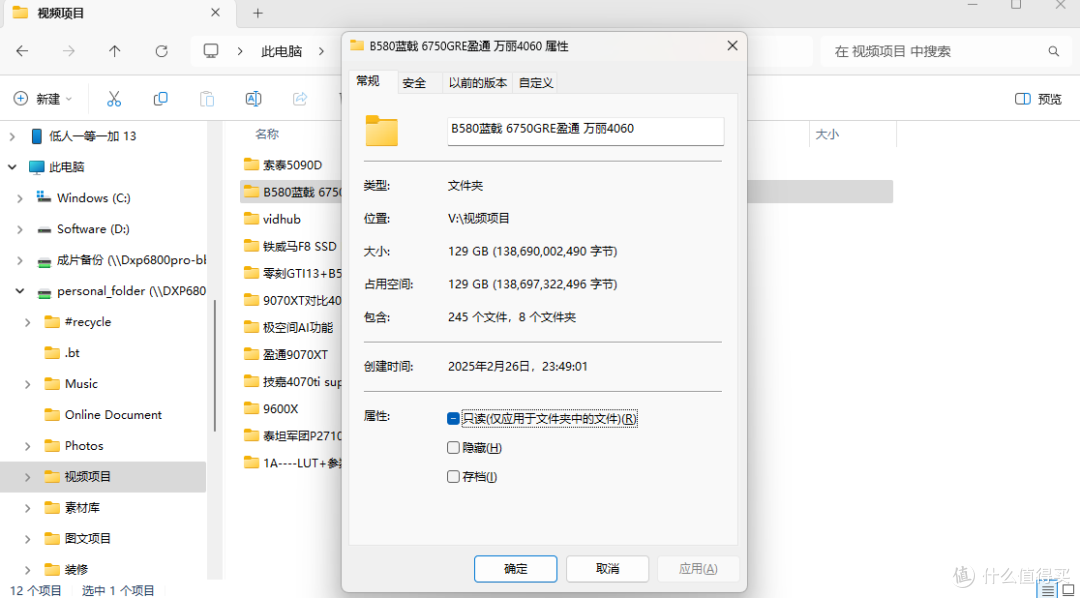Go up one folder level
This screenshot has height=598, width=1080.
point(115,51)
